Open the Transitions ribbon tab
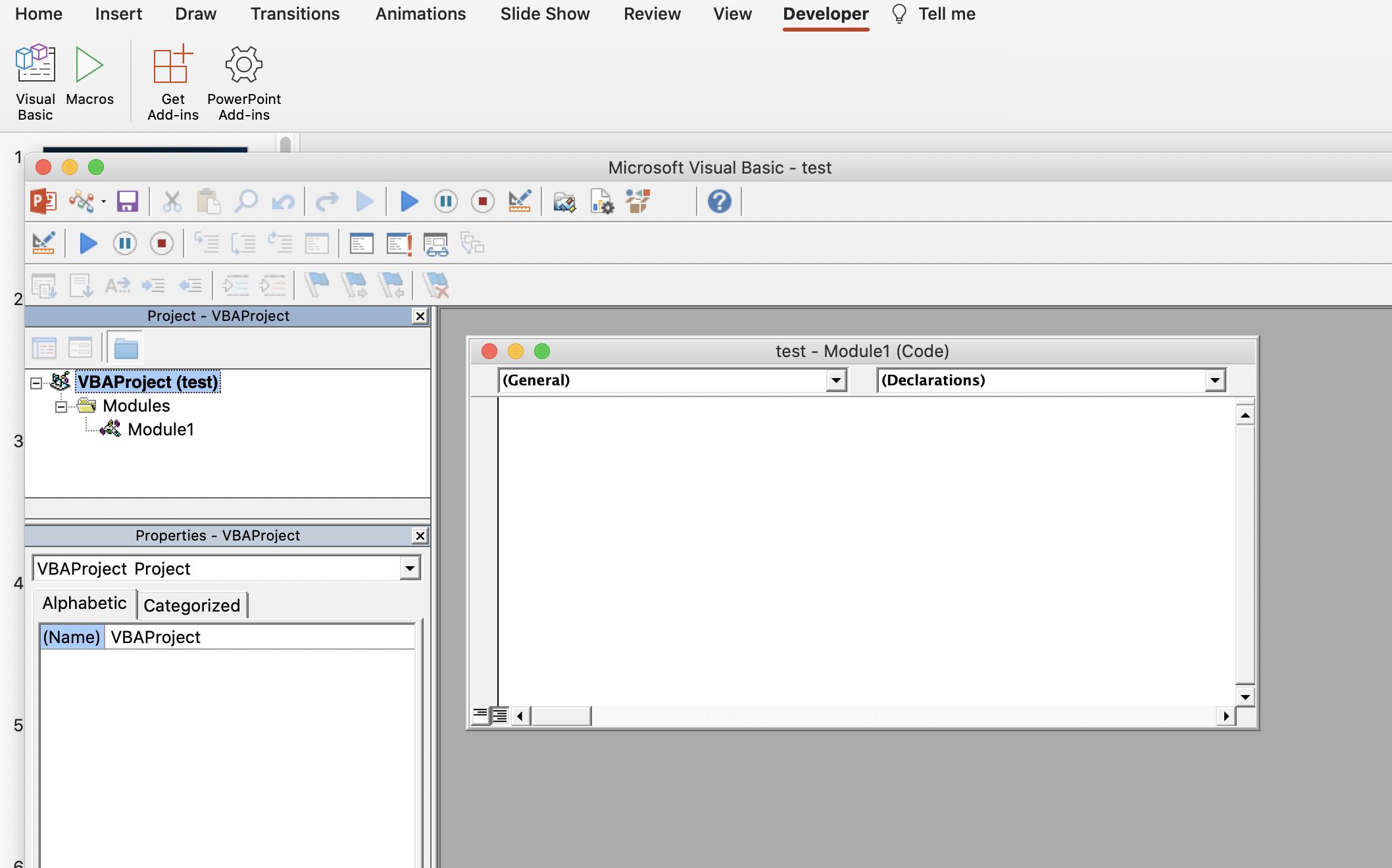Screen dimensions: 1392x868 point(295,14)
